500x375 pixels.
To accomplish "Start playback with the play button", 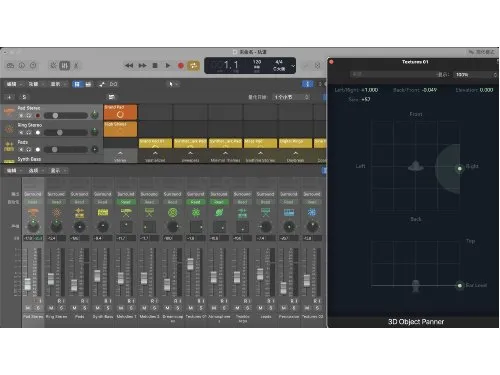I will coord(168,66).
